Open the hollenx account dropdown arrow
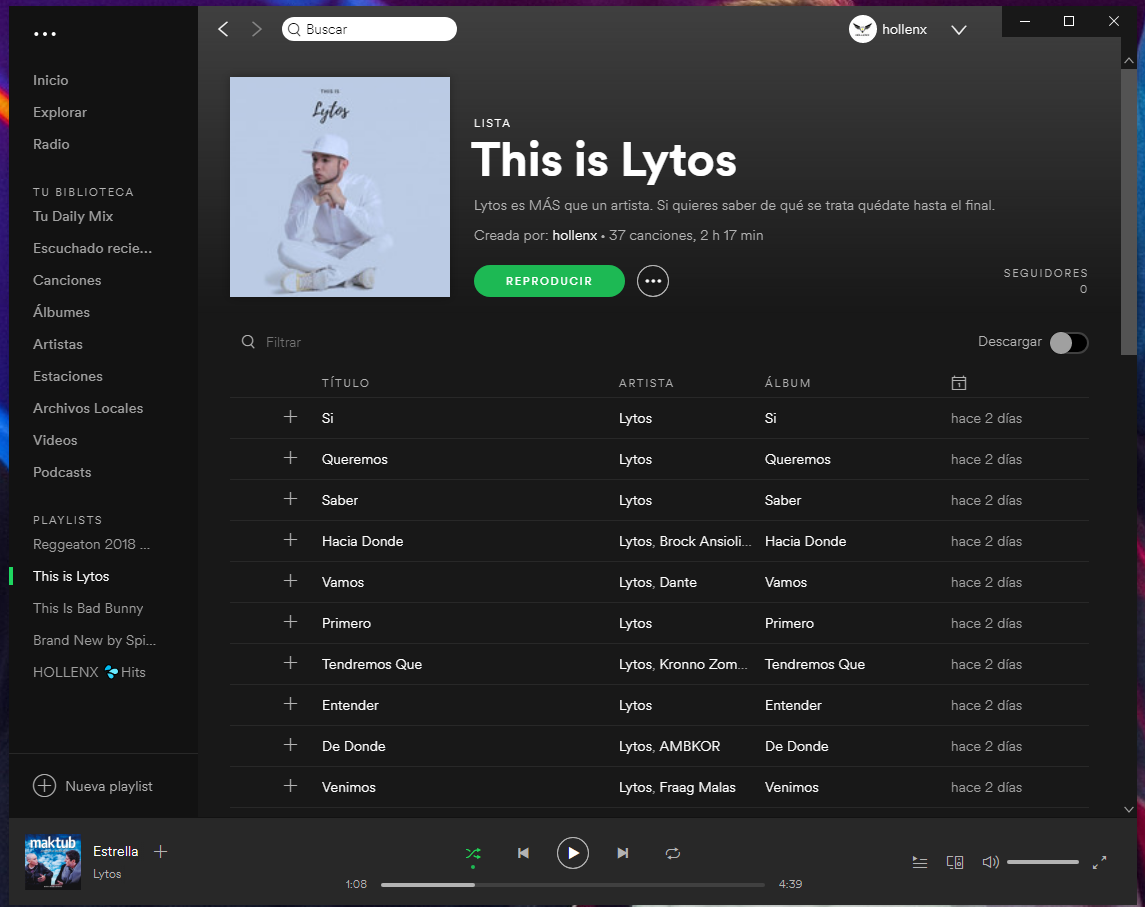This screenshot has width=1145, height=907. pos(959,30)
